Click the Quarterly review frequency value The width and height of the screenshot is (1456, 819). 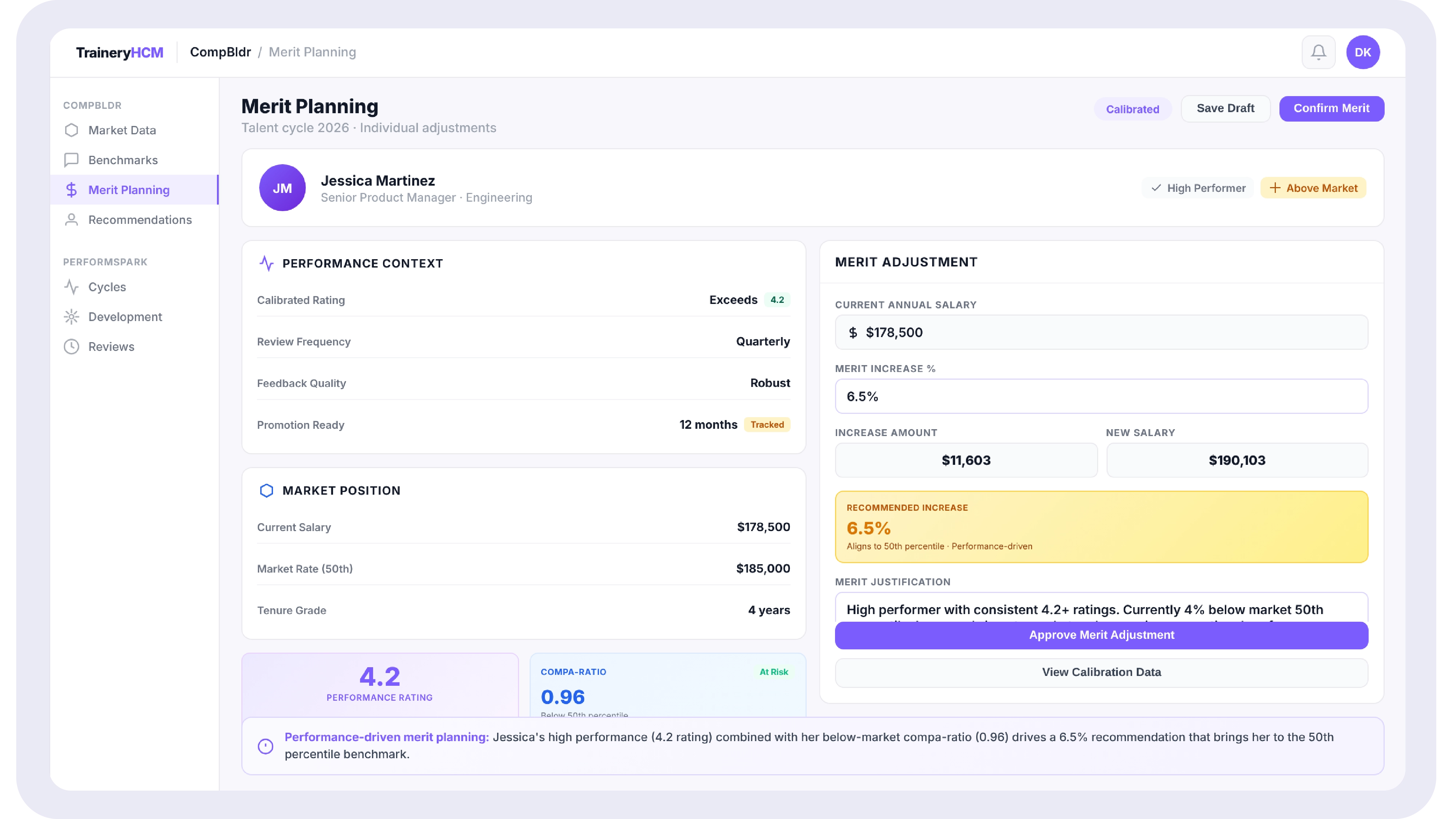pyautogui.click(x=763, y=341)
